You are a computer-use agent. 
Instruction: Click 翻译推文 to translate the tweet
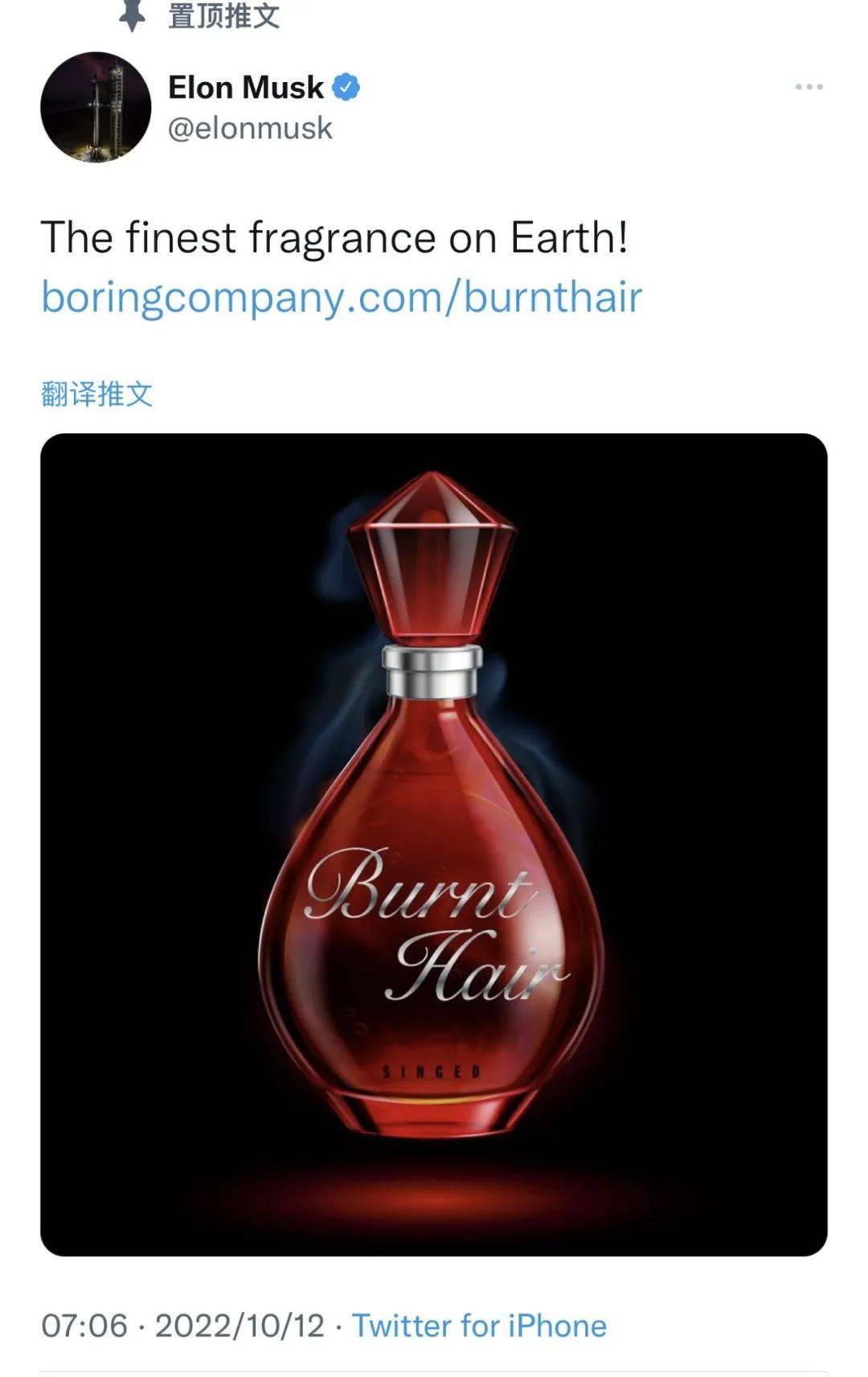pyautogui.click(x=96, y=394)
